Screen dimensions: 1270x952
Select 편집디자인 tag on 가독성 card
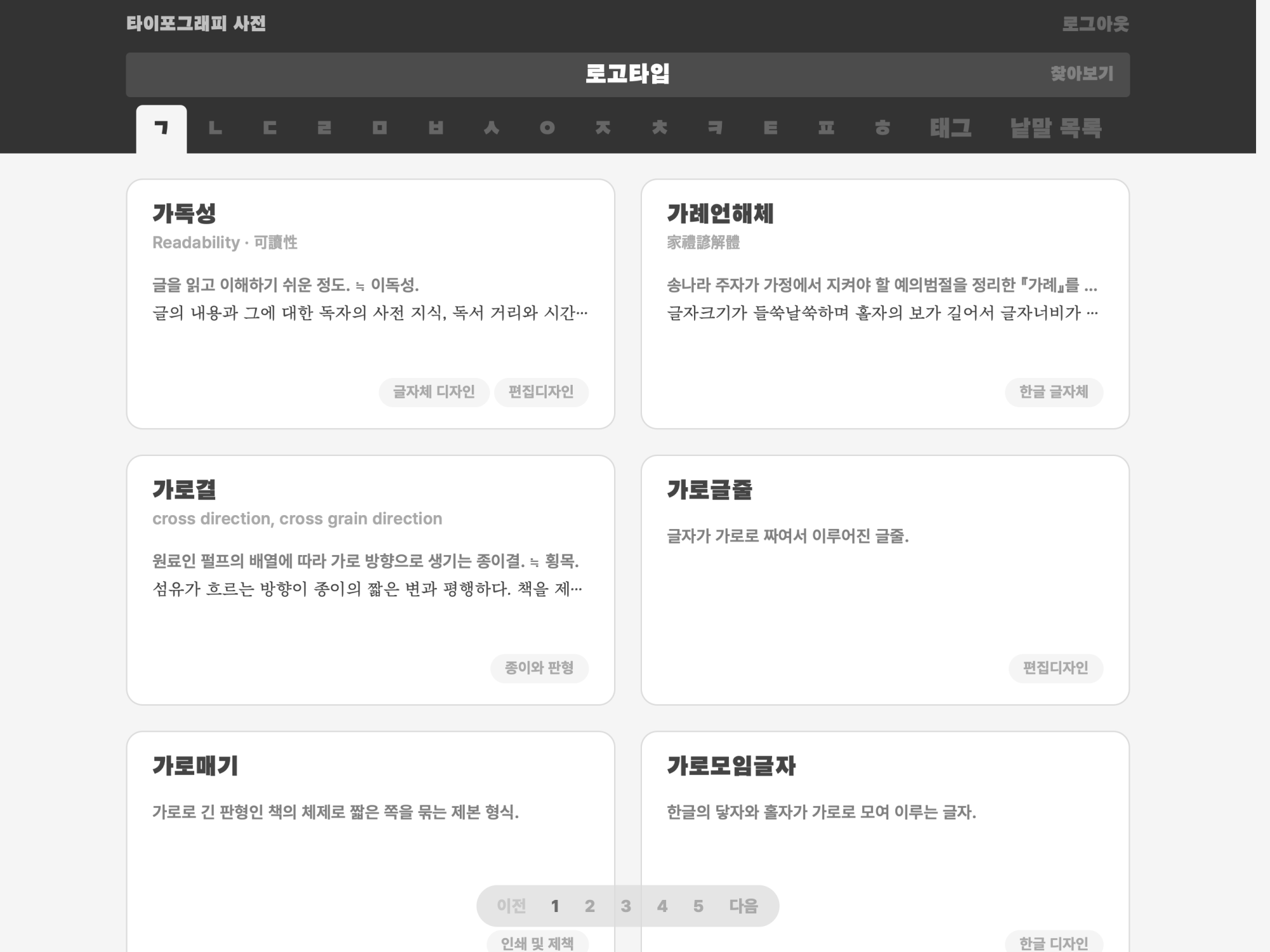(541, 392)
